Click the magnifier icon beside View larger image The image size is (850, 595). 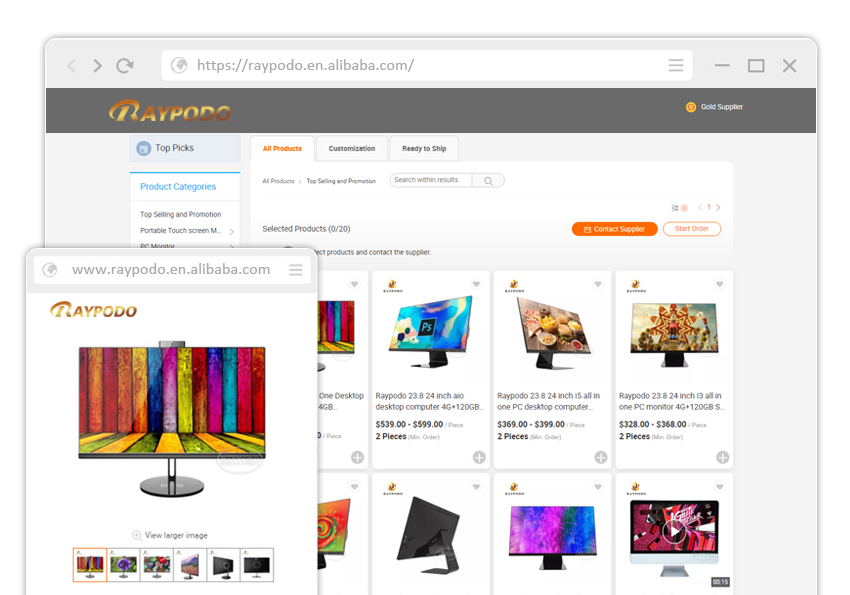(137, 535)
